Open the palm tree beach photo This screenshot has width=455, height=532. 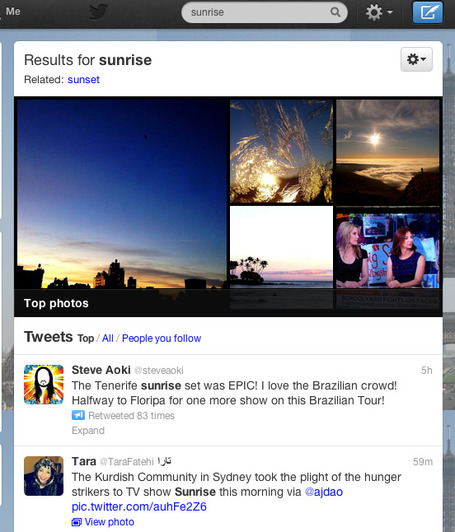click(281, 247)
